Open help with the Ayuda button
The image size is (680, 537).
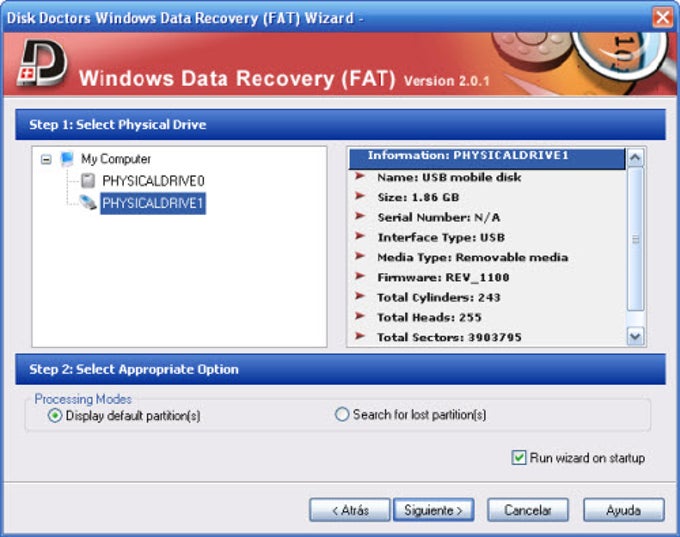624,510
